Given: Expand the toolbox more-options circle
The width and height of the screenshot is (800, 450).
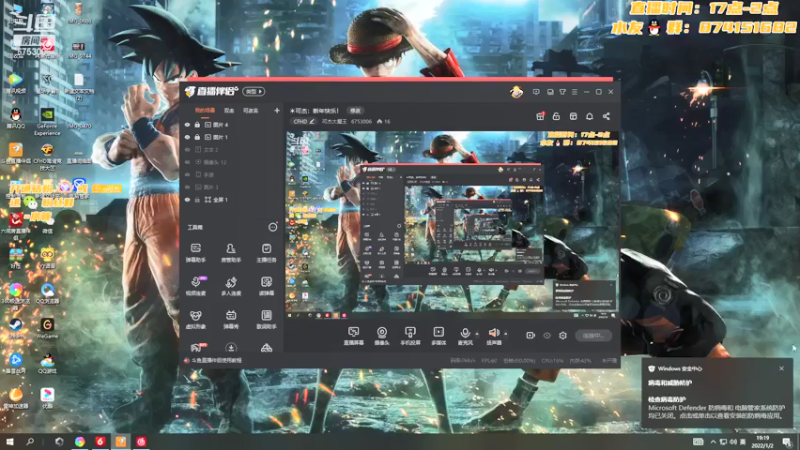Looking at the screenshot, I should (273, 227).
